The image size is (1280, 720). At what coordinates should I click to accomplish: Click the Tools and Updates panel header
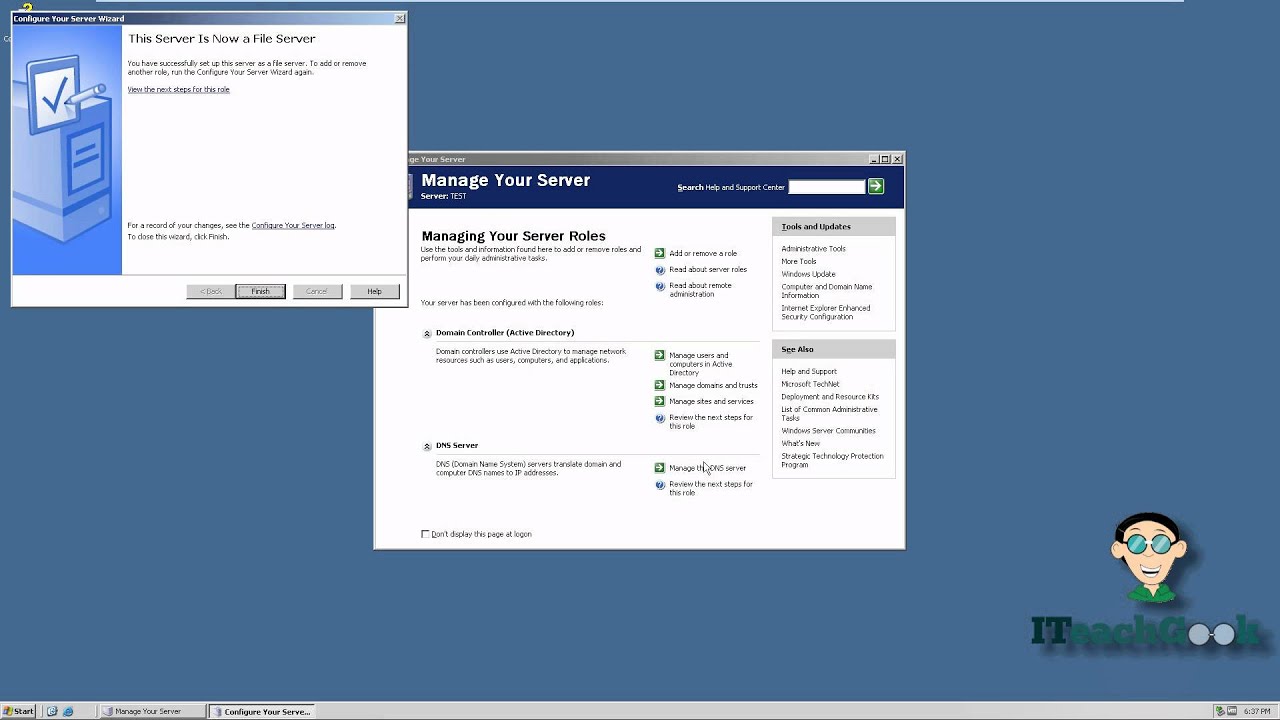[x=833, y=227]
